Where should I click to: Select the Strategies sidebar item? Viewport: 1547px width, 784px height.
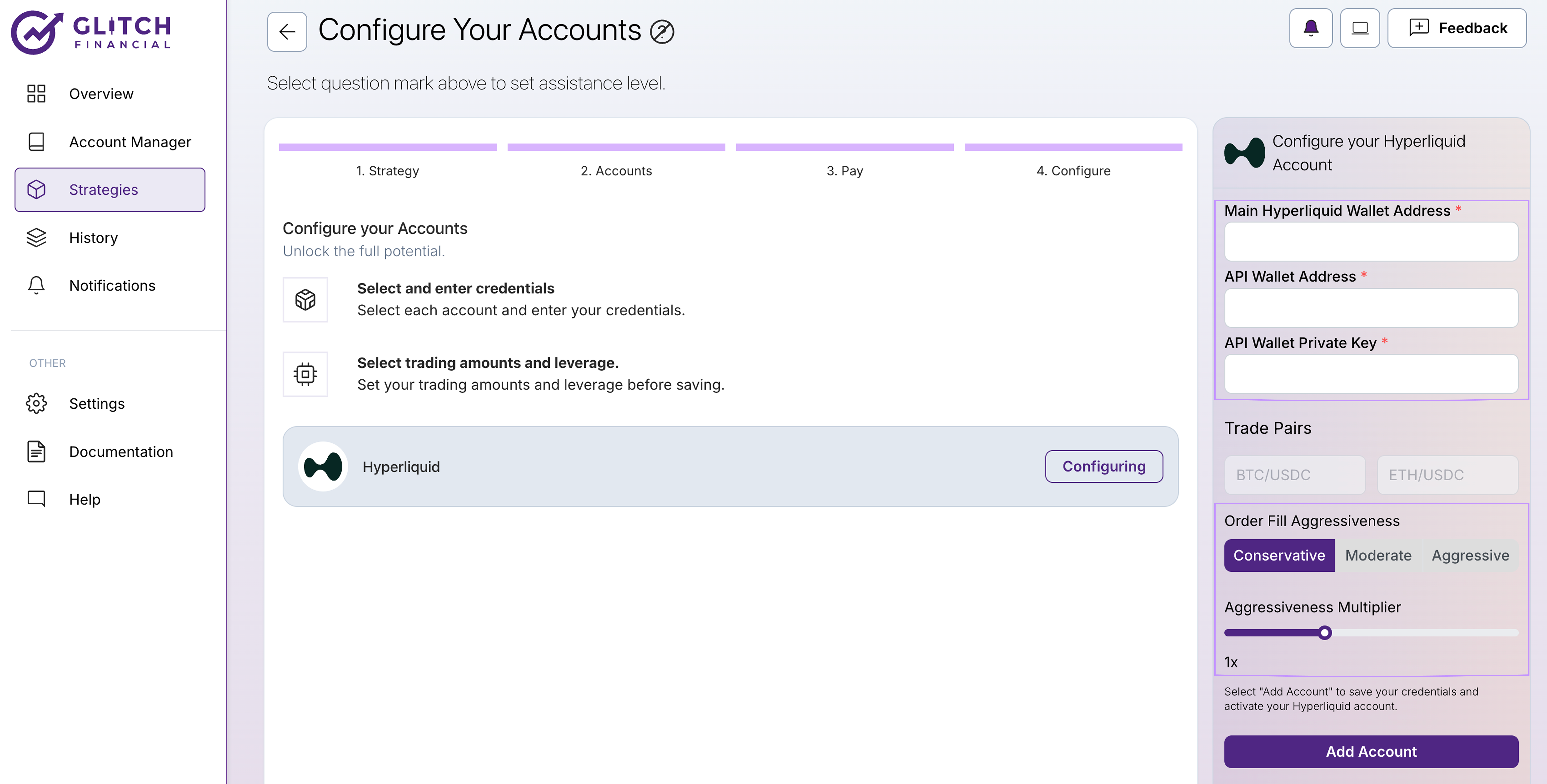tap(110, 190)
